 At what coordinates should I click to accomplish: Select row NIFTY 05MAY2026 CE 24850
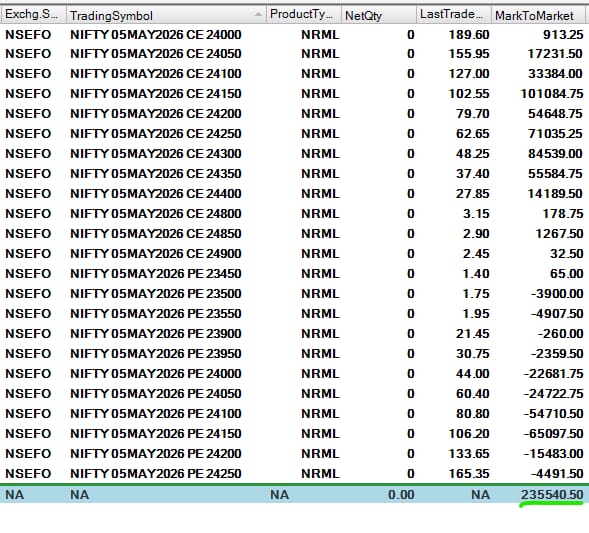point(294,234)
